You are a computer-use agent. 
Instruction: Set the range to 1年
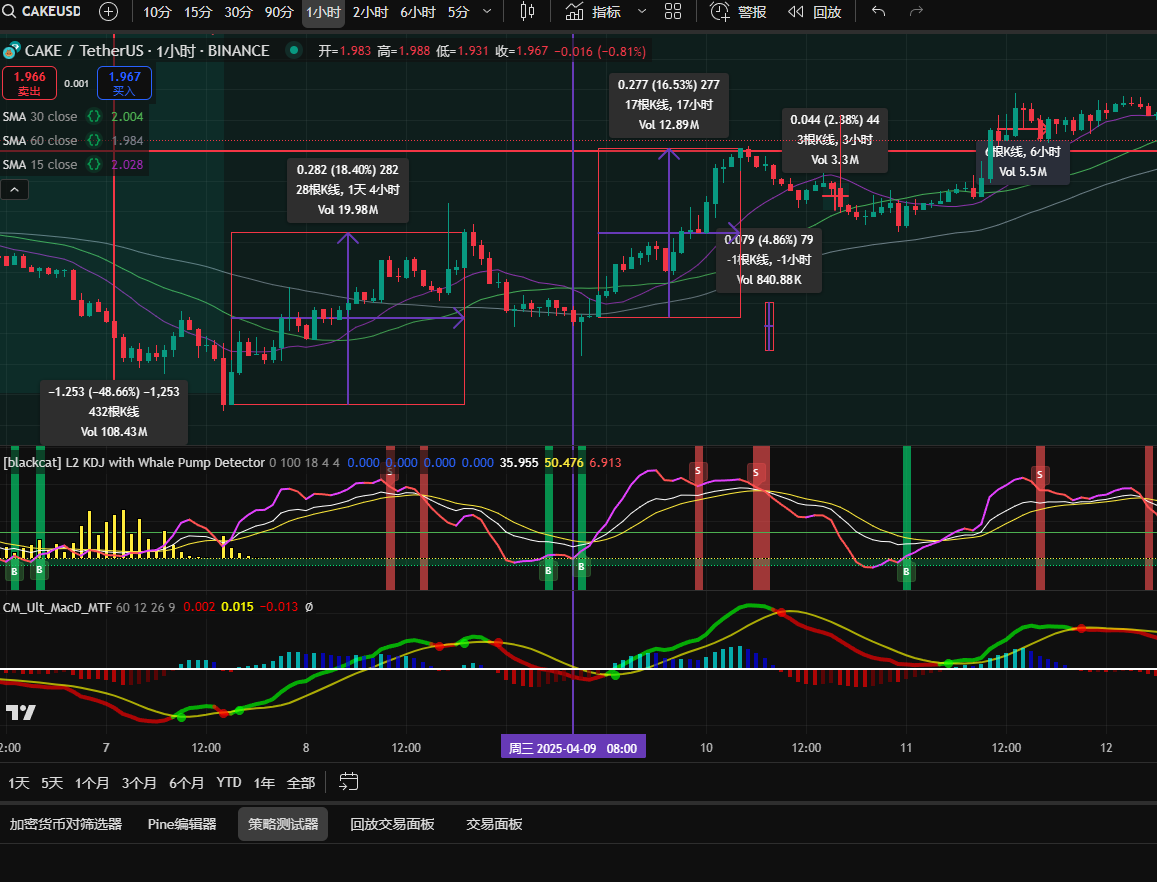click(x=264, y=782)
